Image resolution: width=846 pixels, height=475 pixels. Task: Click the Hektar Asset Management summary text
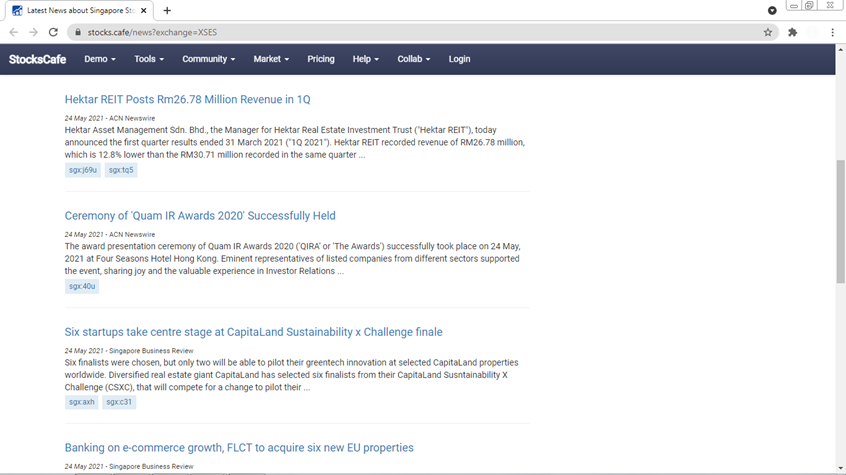point(295,142)
